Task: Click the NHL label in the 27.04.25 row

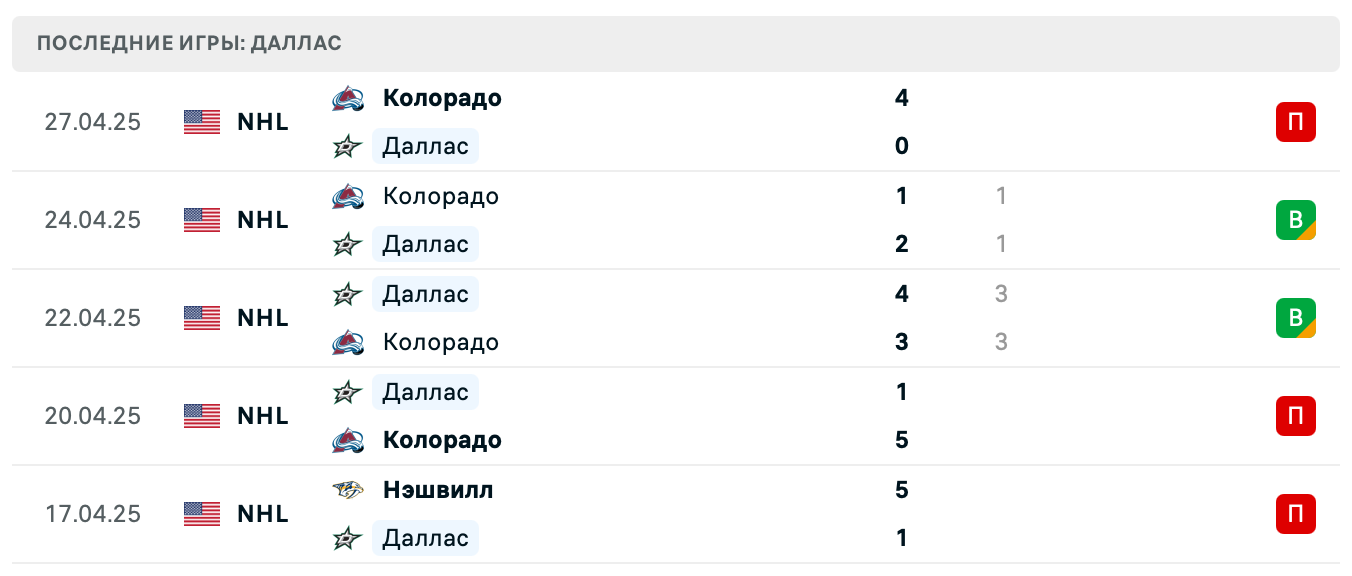Action: click(x=262, y=122)
